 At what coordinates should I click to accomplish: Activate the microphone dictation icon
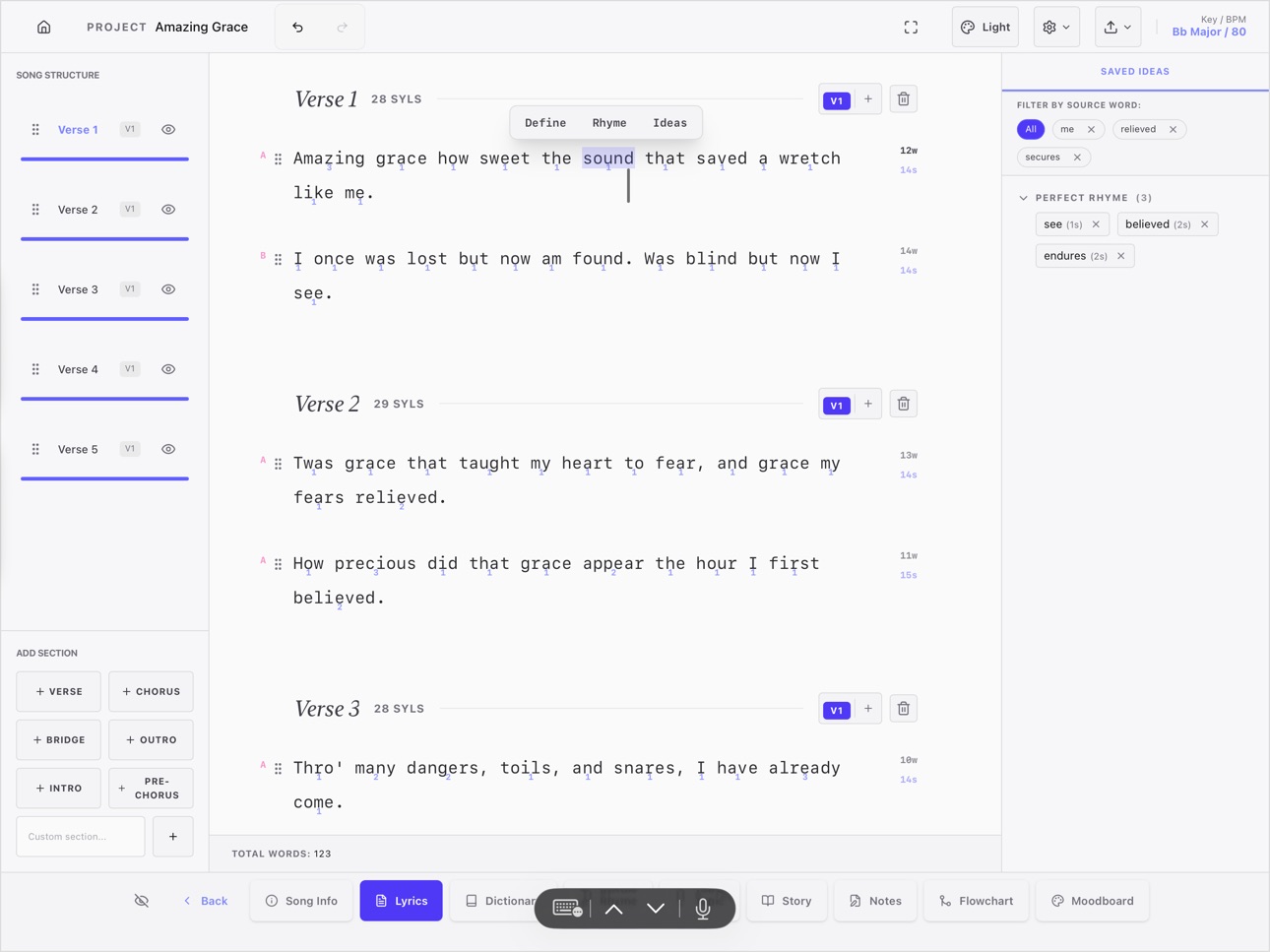703,909
